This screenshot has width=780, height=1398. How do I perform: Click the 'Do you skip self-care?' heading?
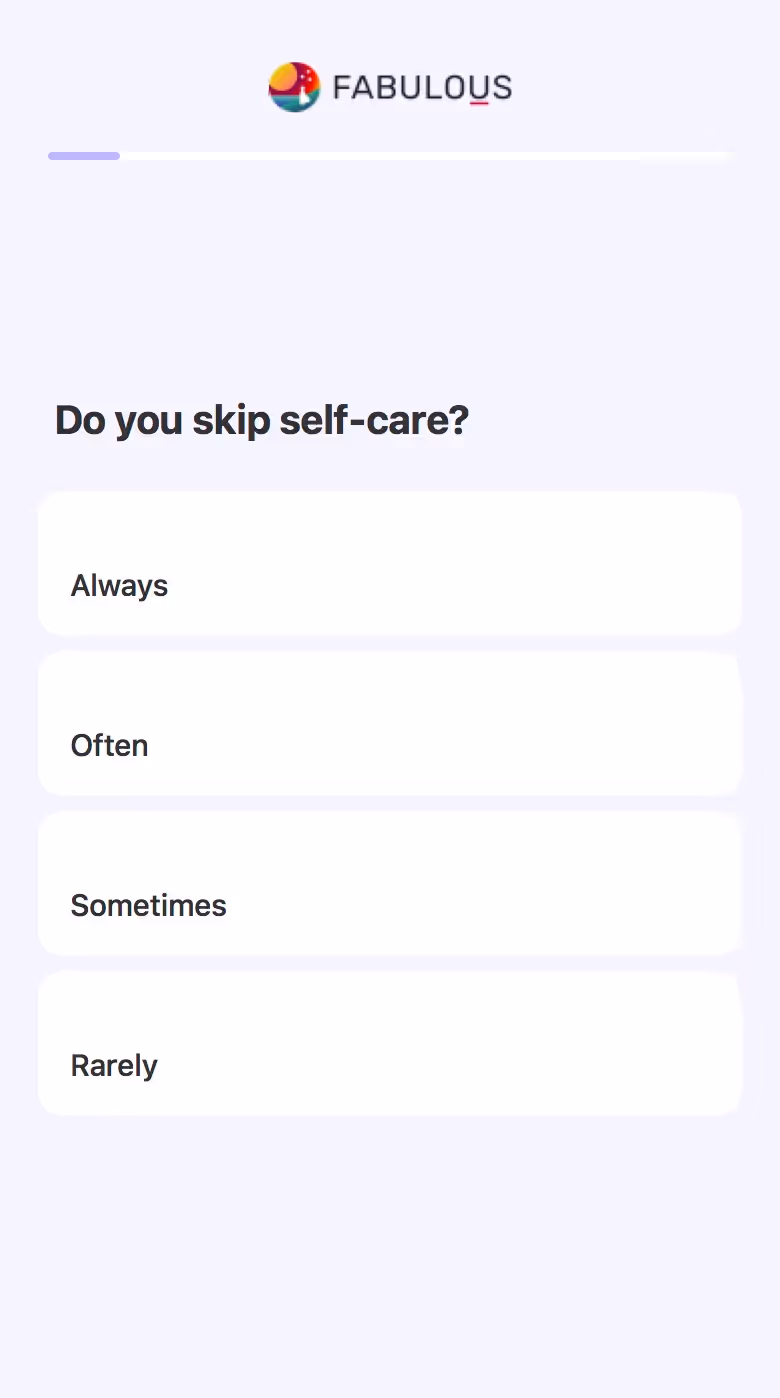click(x=262, y=421)
